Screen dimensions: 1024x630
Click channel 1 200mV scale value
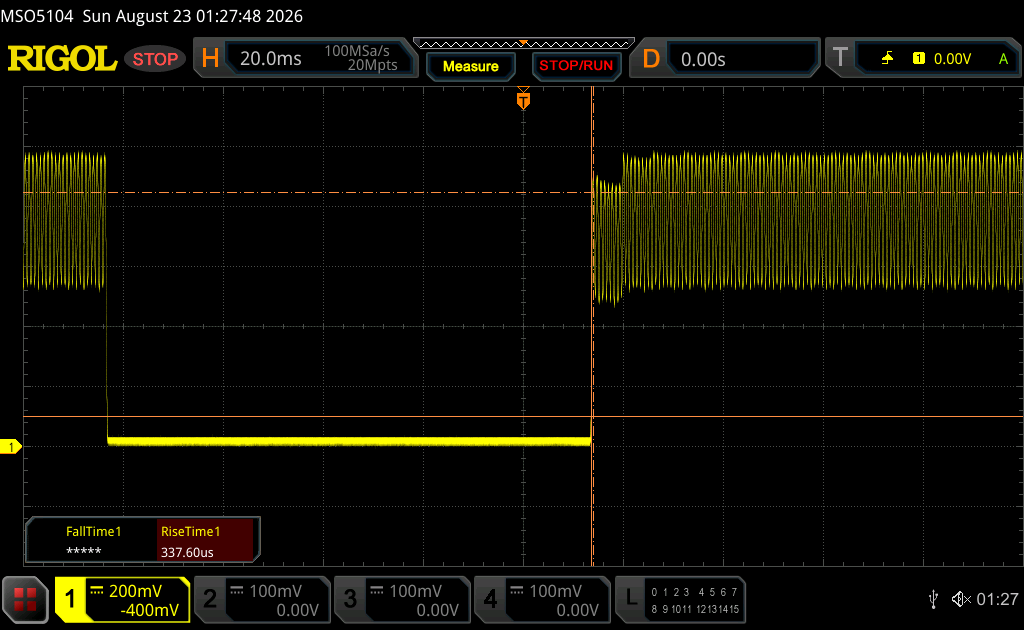135,591
